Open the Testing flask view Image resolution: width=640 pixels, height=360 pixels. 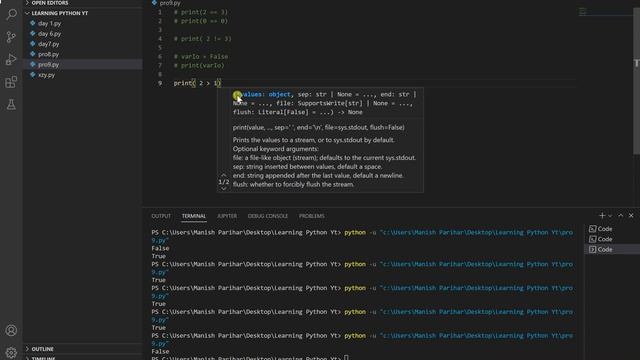(11, 104)
